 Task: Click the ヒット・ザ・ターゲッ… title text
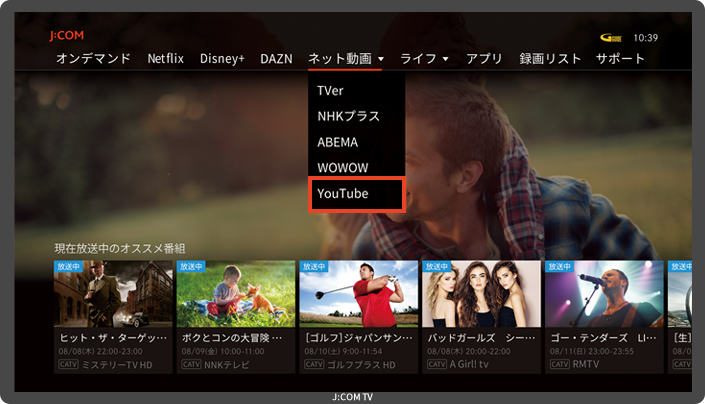pyautogui.click(x=113, y=338)
